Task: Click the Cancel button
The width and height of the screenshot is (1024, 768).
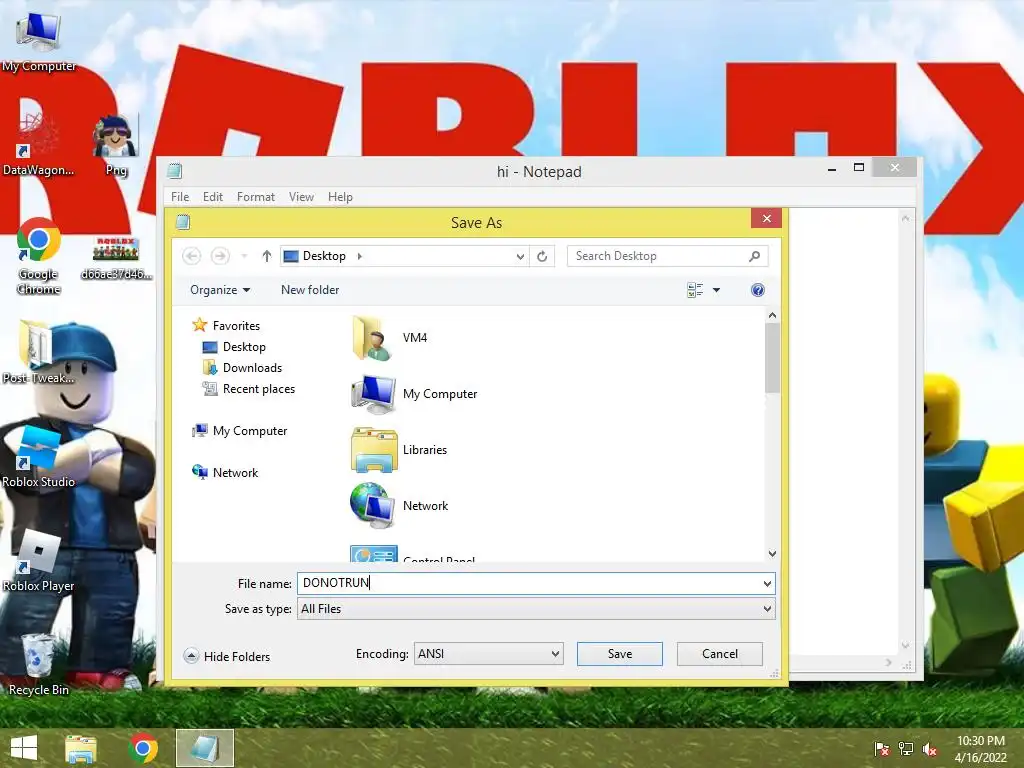Action: [x=720, y=654]
